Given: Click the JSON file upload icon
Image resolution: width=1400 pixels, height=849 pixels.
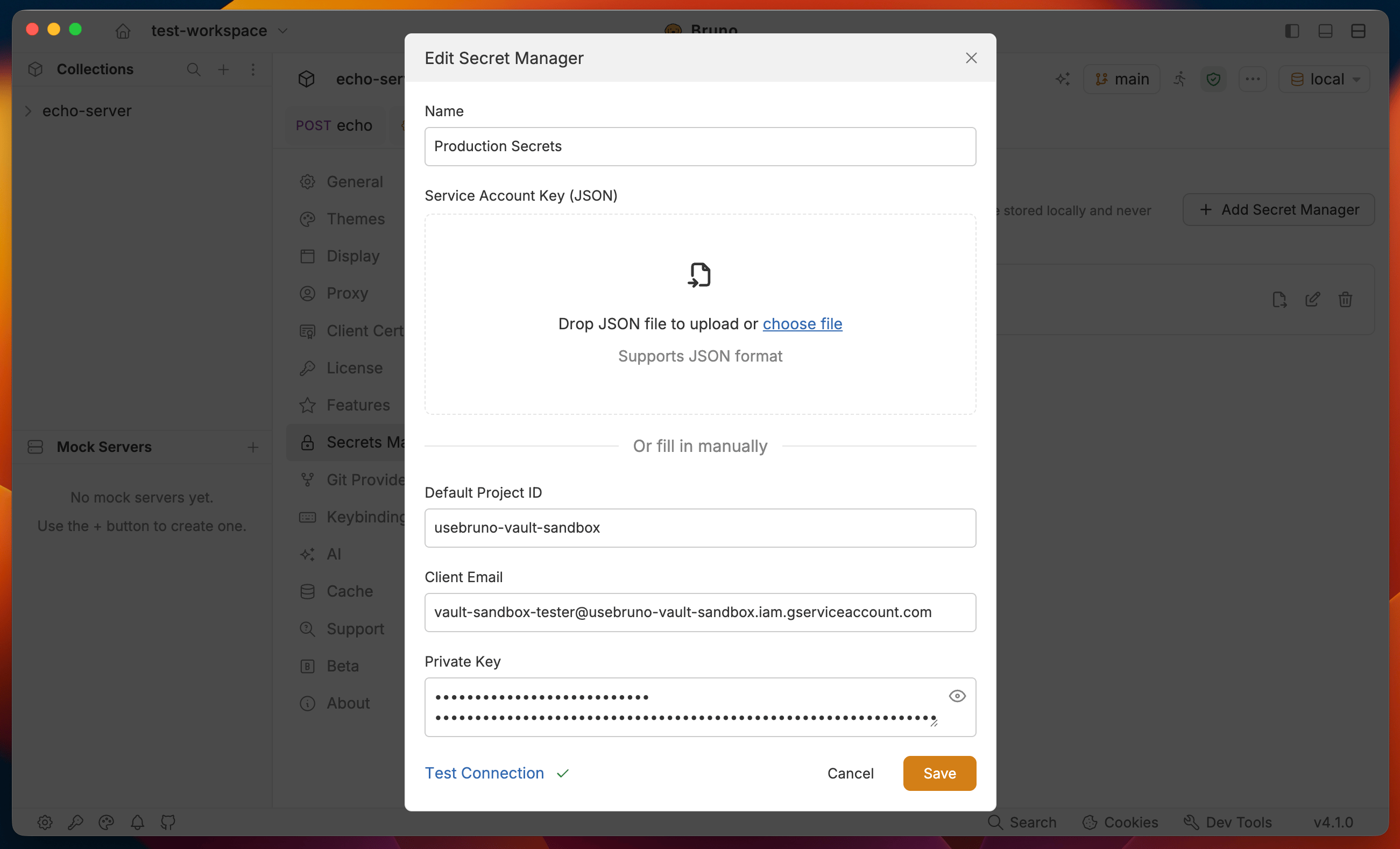Looking at the screenshot, I should tap(699, 275).
